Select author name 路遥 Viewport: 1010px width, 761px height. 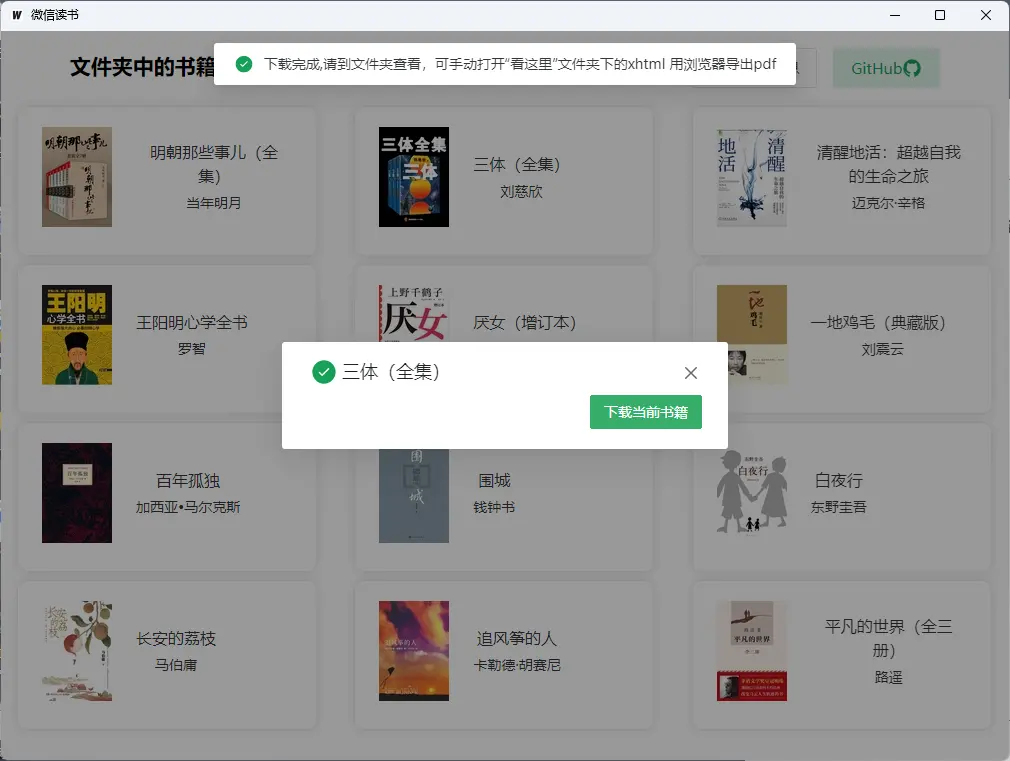[x=888, y=677]
